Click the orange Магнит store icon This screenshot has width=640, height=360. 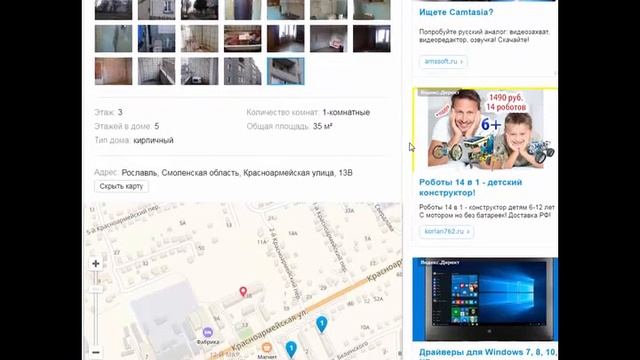267,347
